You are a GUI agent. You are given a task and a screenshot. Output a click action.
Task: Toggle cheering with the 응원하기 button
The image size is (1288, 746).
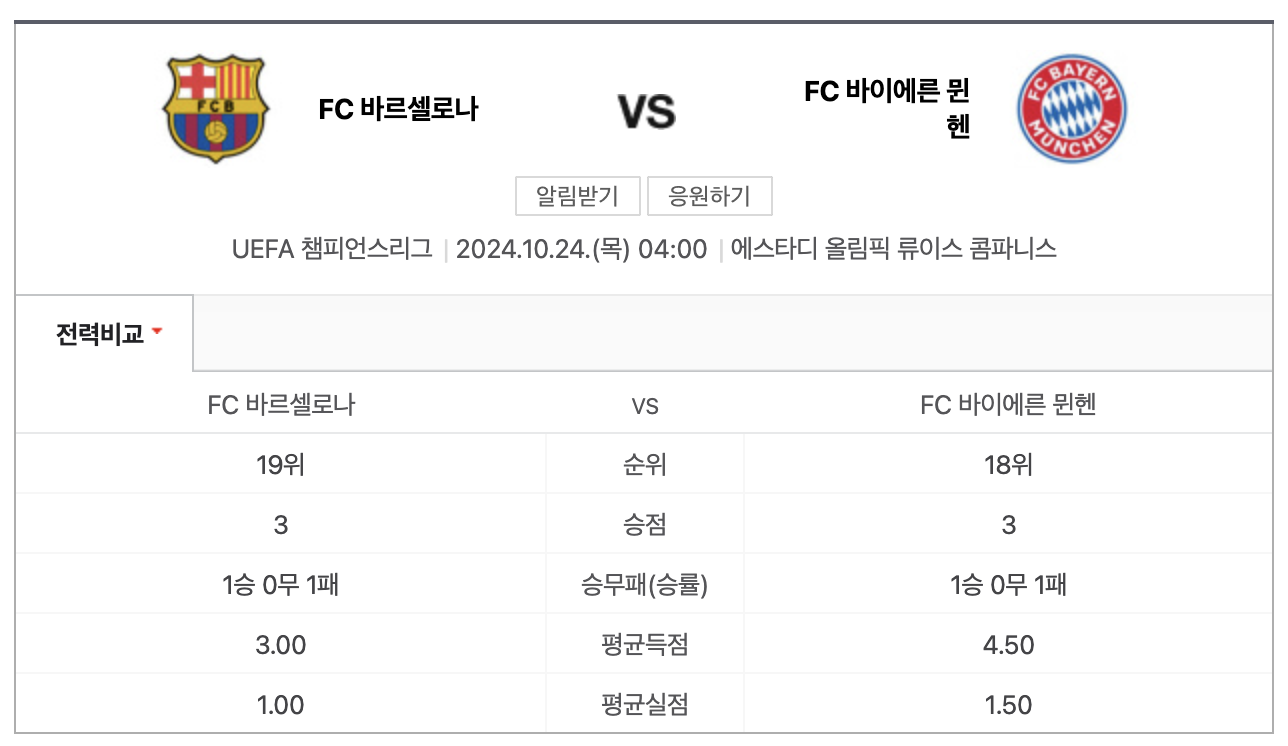coord(710,196)
